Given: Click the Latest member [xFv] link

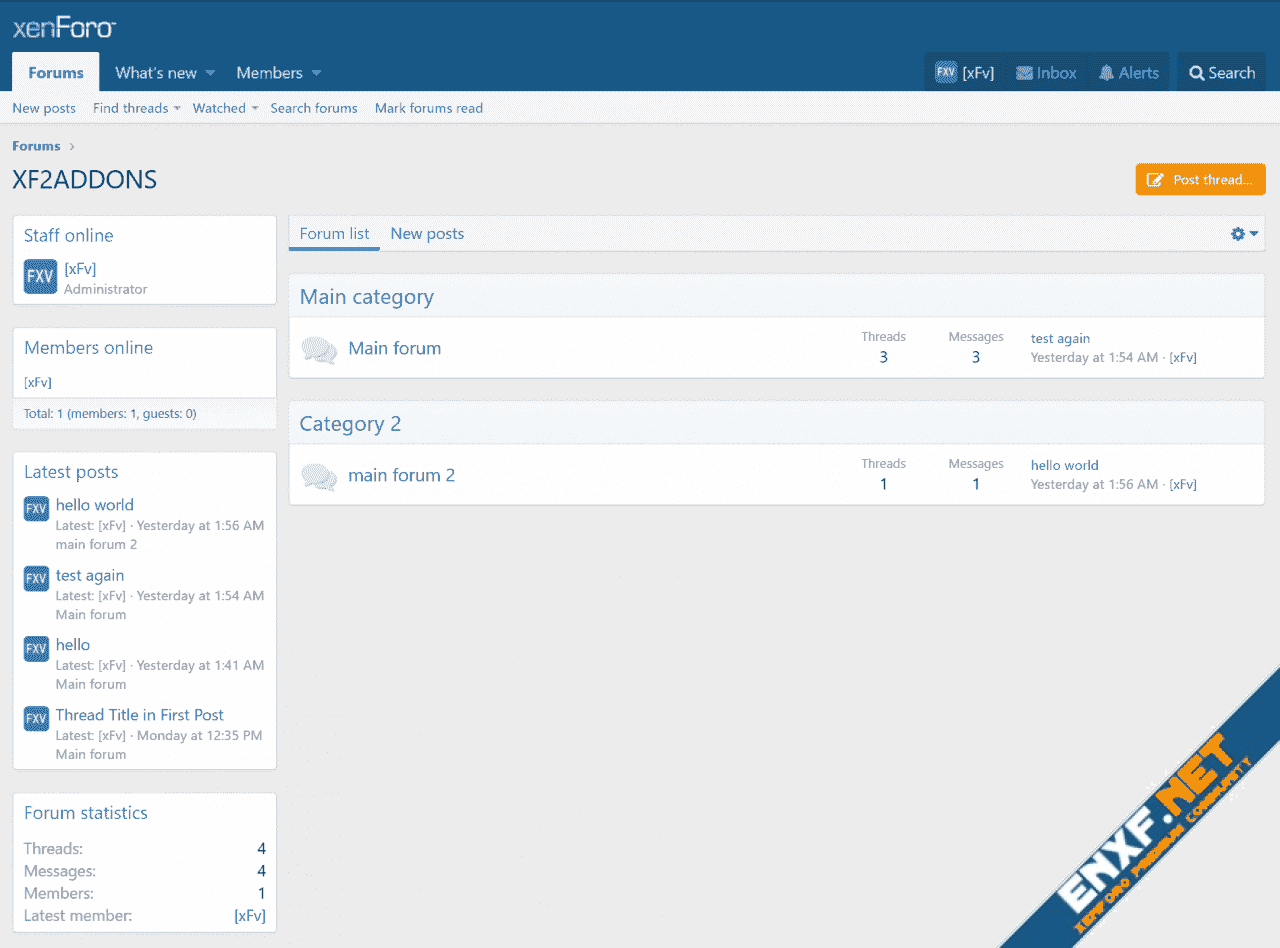Looking at the screenshot, I should tap(249, 915).
